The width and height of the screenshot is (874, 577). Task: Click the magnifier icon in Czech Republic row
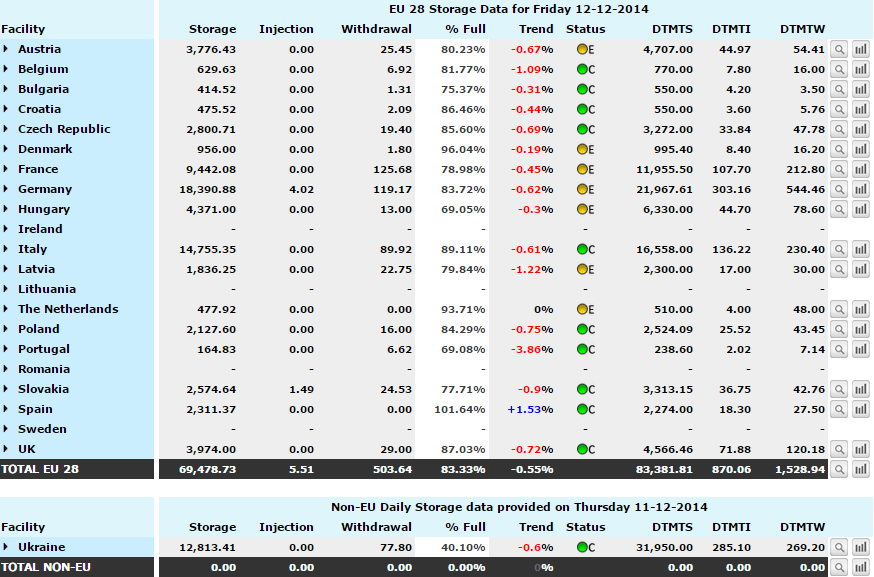[839, 130]
